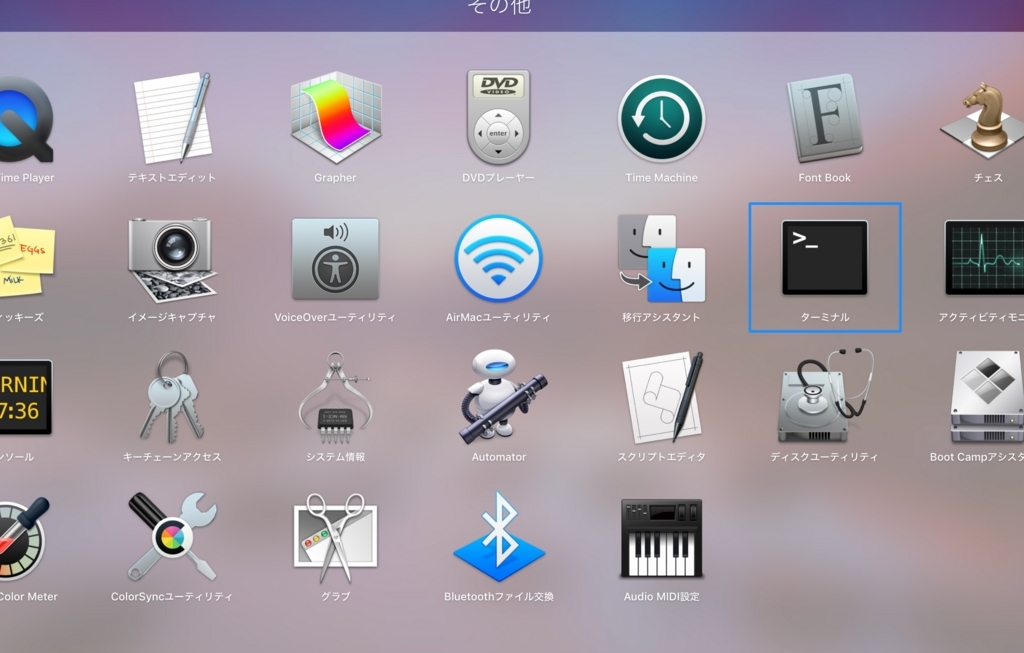Open Time Machine

coord(662,119)
